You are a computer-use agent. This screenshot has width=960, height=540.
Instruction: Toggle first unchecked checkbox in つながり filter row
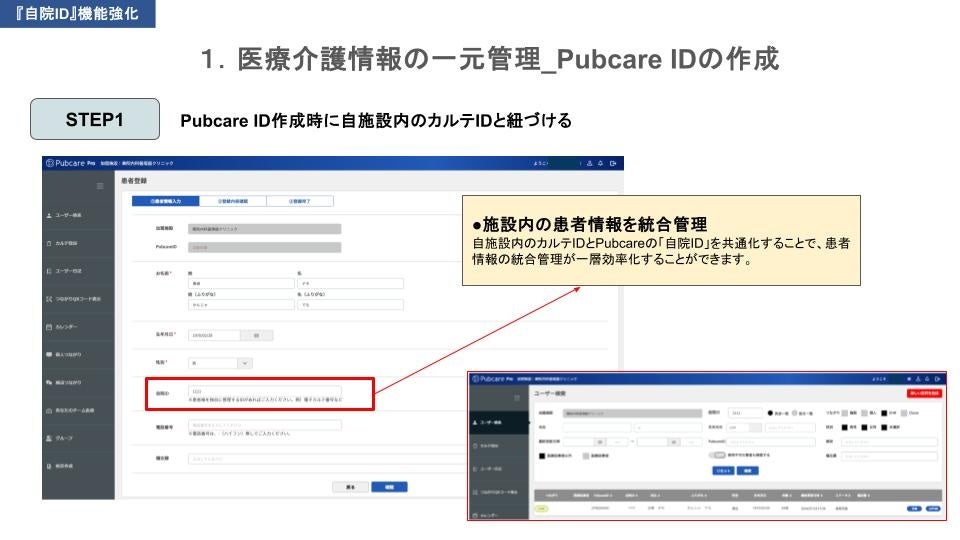(845, 413)
